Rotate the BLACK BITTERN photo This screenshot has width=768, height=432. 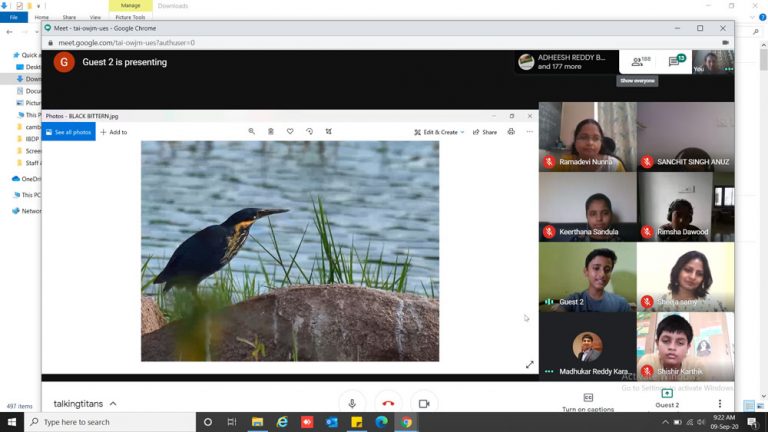coord(309,132)
